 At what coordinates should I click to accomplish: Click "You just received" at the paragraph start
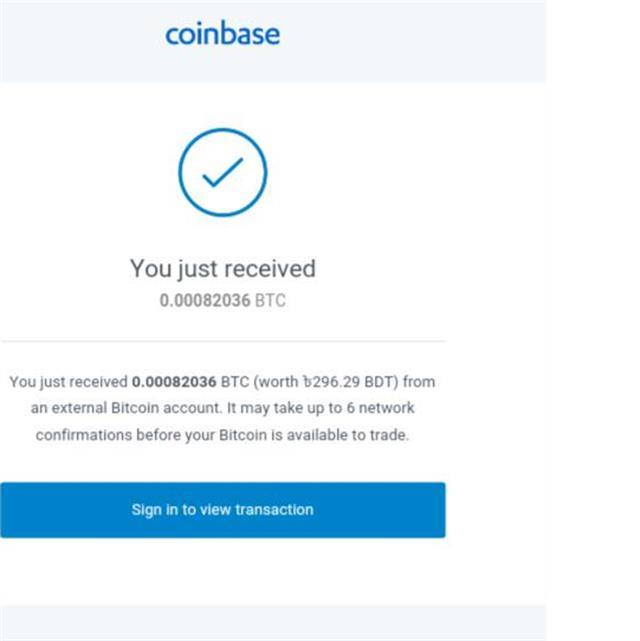pyautogui.click(x=68, y=382)
